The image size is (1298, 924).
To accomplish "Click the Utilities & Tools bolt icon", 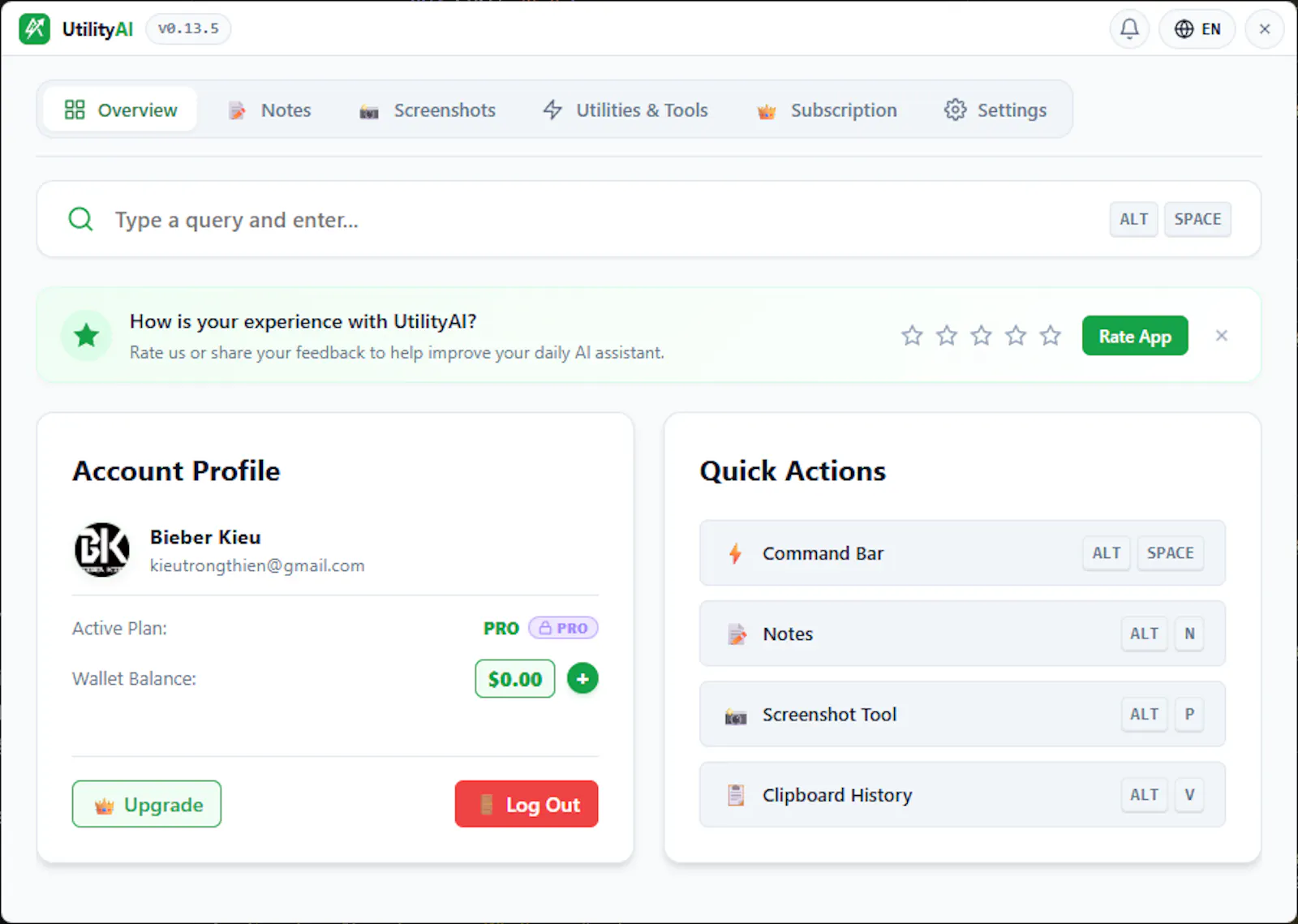I will click(x=552, y=110).
